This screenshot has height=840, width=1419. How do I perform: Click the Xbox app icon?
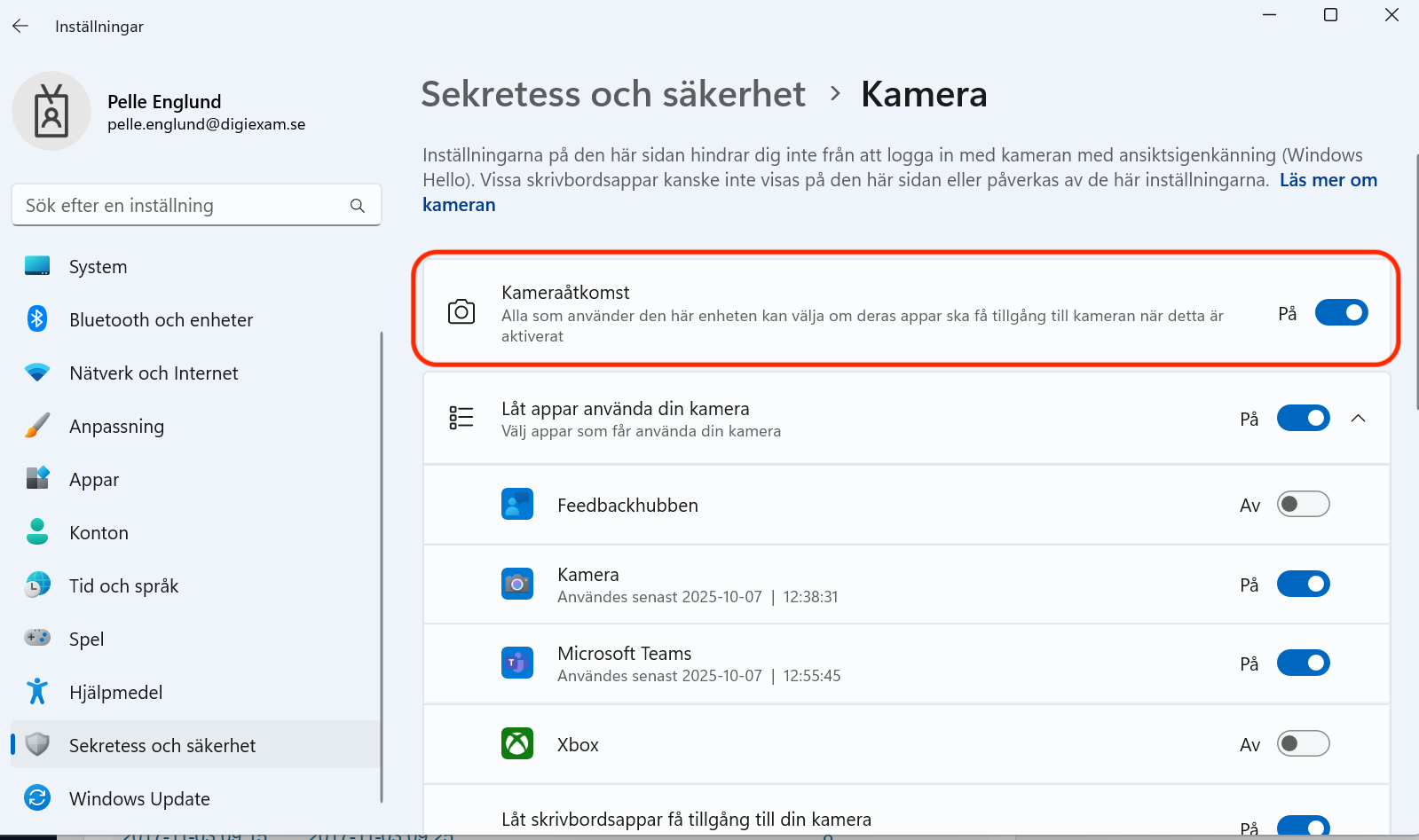(x=517, y=743)
